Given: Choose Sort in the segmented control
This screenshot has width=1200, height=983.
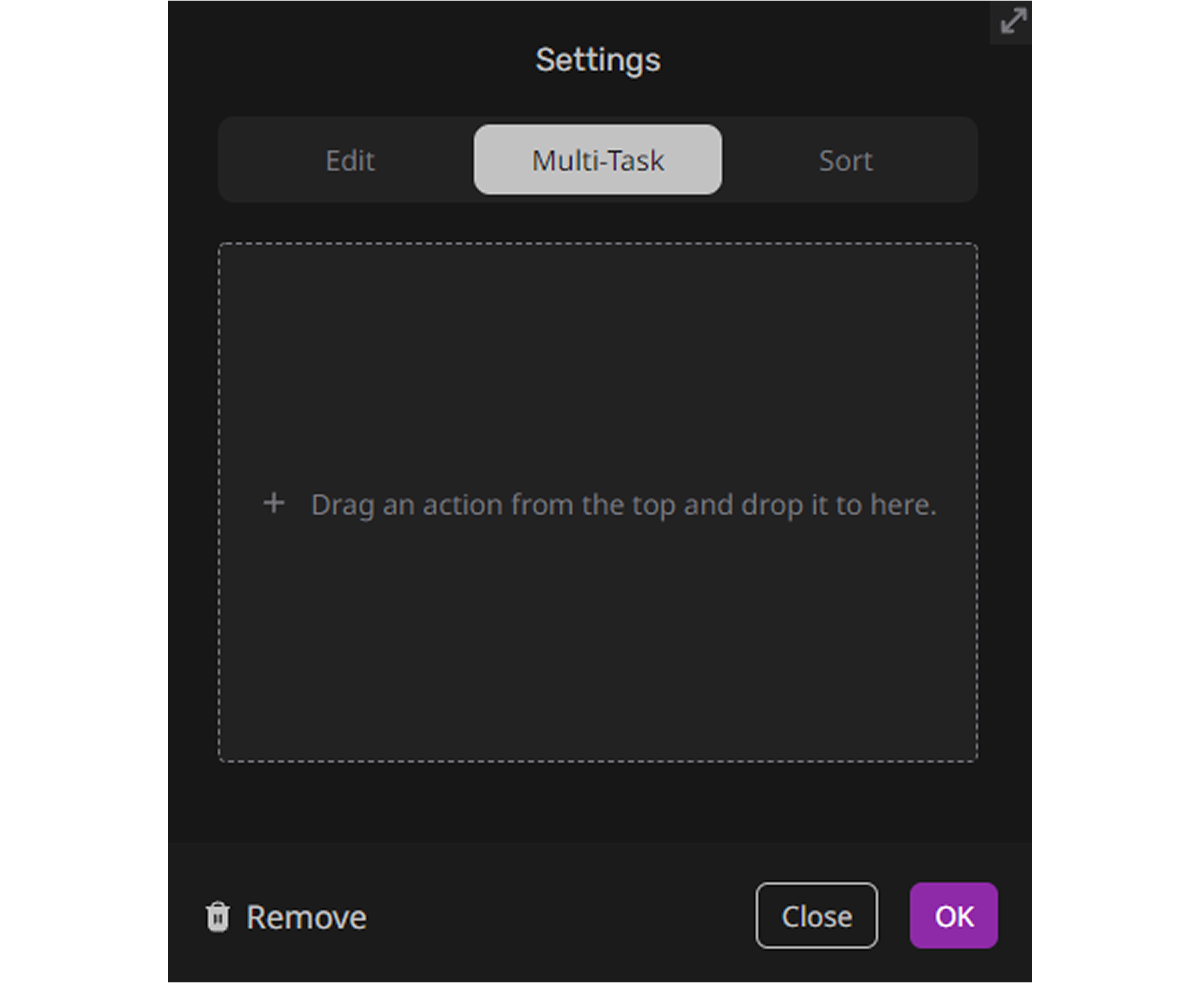Looking at the screenshot, I should [x=846, y=160].
